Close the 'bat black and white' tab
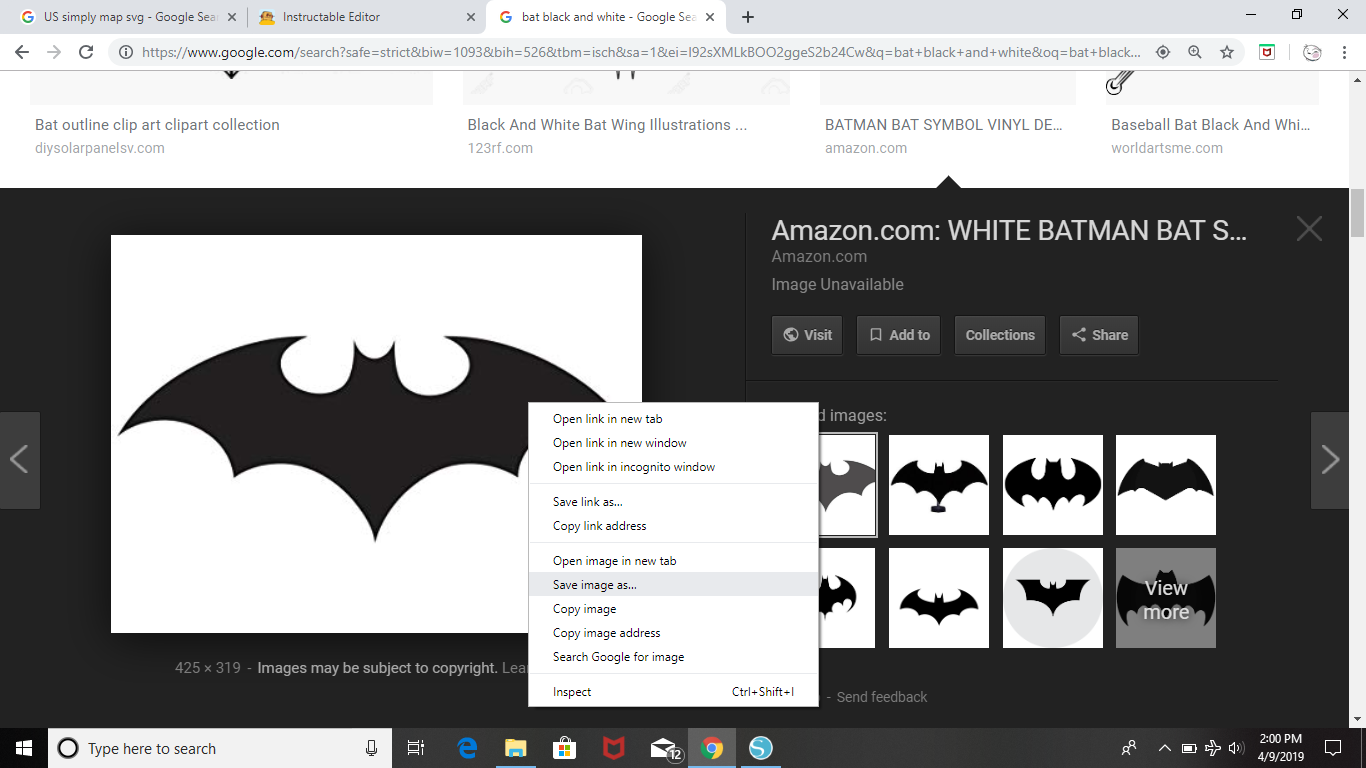The image size is (1366, 768). [x=712, y=17]
